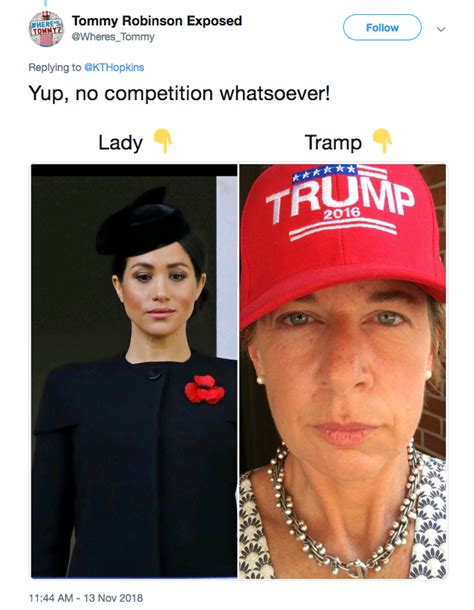This screenshot has width=474, height=610.
Task: Open the 11:44 AM - 13 Nov 2018 timestamp
Action: [86, 598]
